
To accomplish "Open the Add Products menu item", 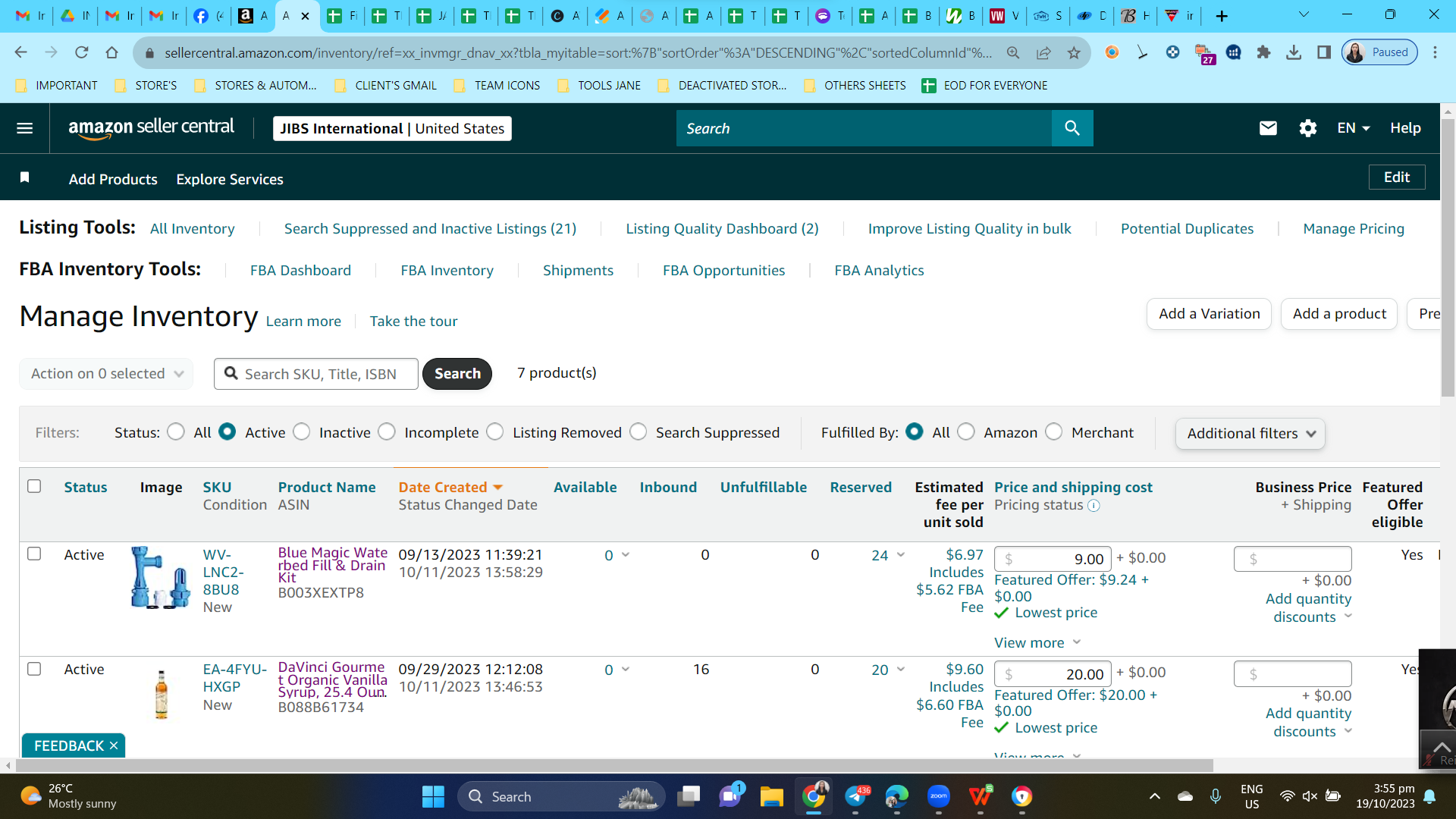I will click(x=113, y=179).
